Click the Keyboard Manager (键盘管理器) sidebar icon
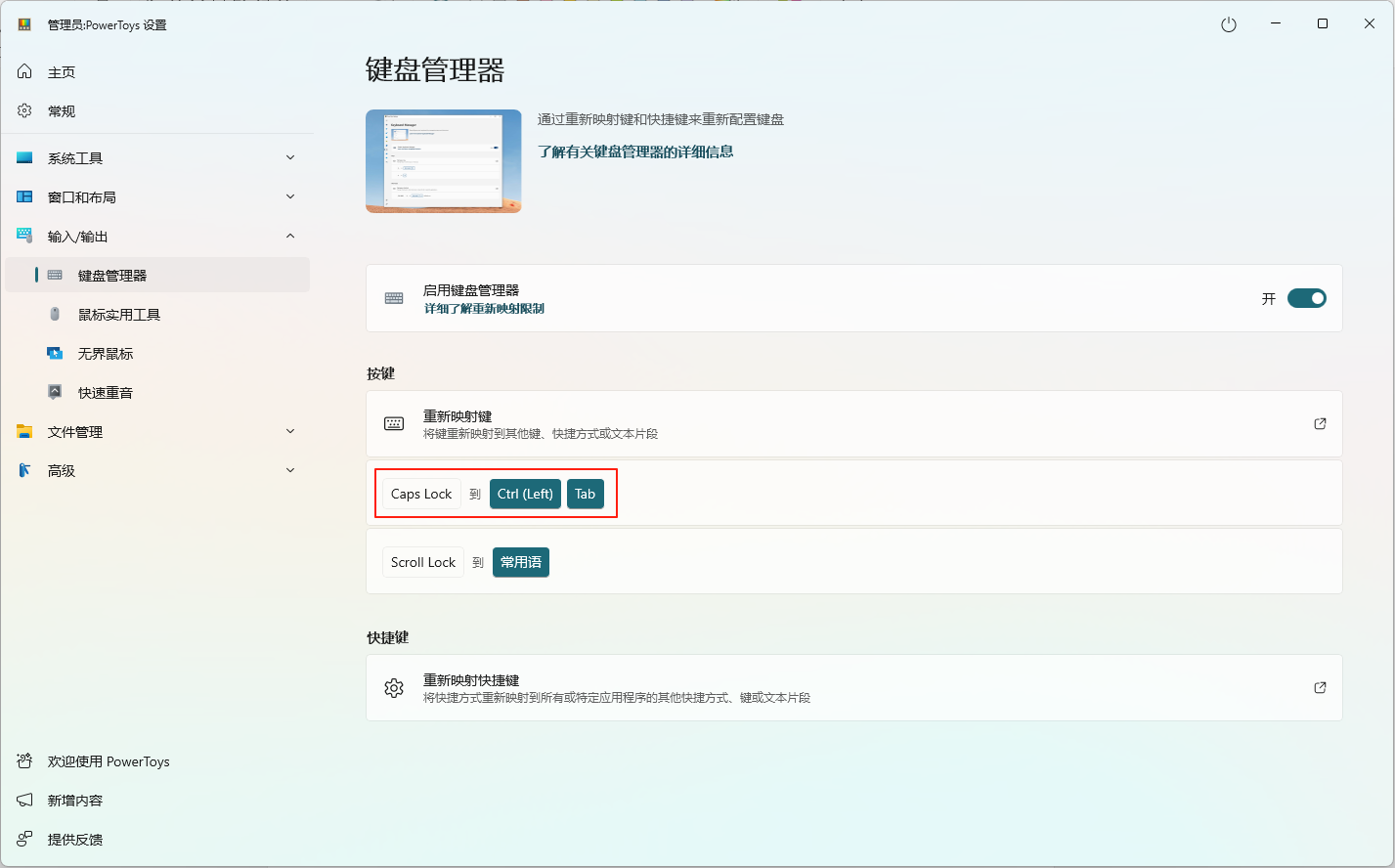 [55, 275]
